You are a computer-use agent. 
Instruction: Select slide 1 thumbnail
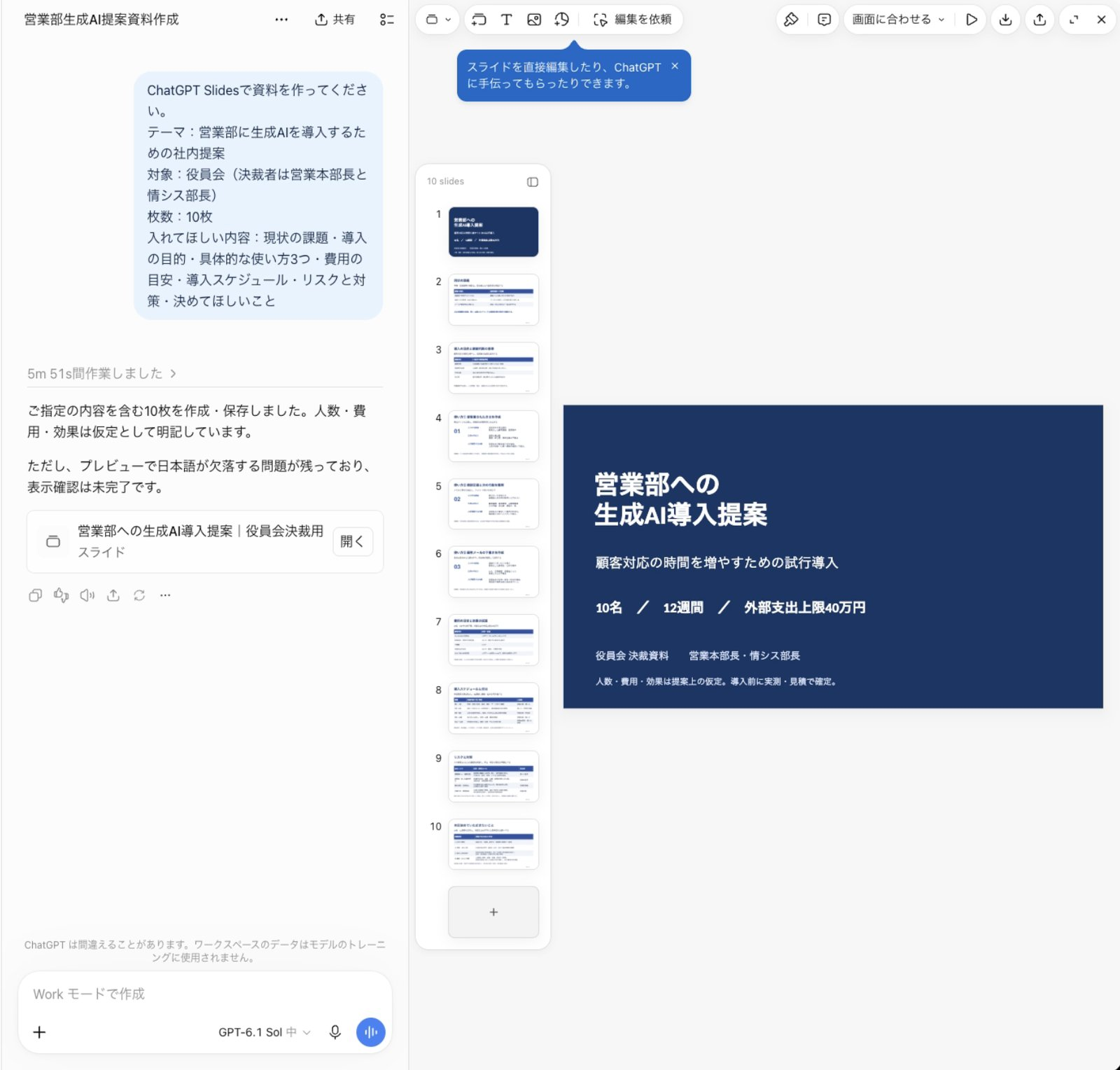pyautogui.click(x=493, y=232)
